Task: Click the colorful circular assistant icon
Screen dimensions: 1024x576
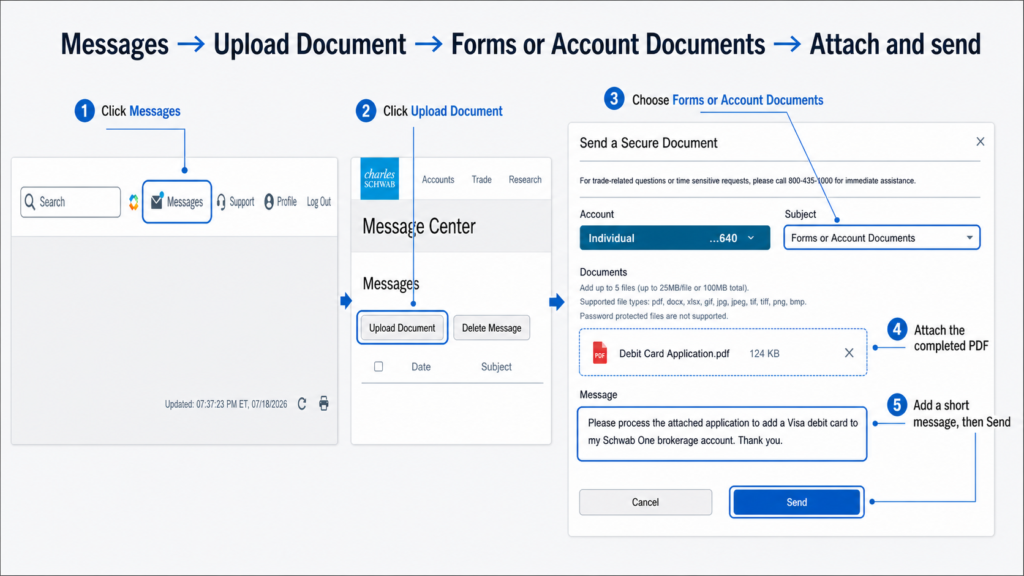Action: (133, 202)
